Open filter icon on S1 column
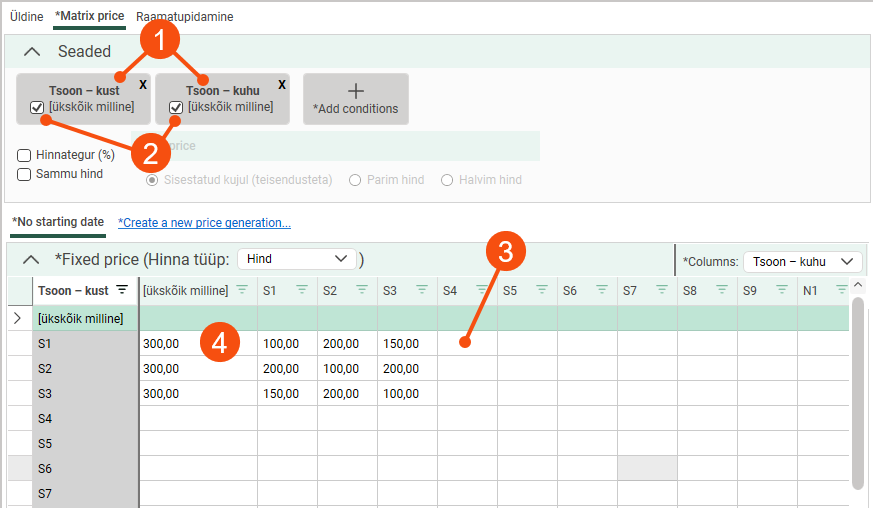Screen dimensions: 873x508 pos(302,290)
